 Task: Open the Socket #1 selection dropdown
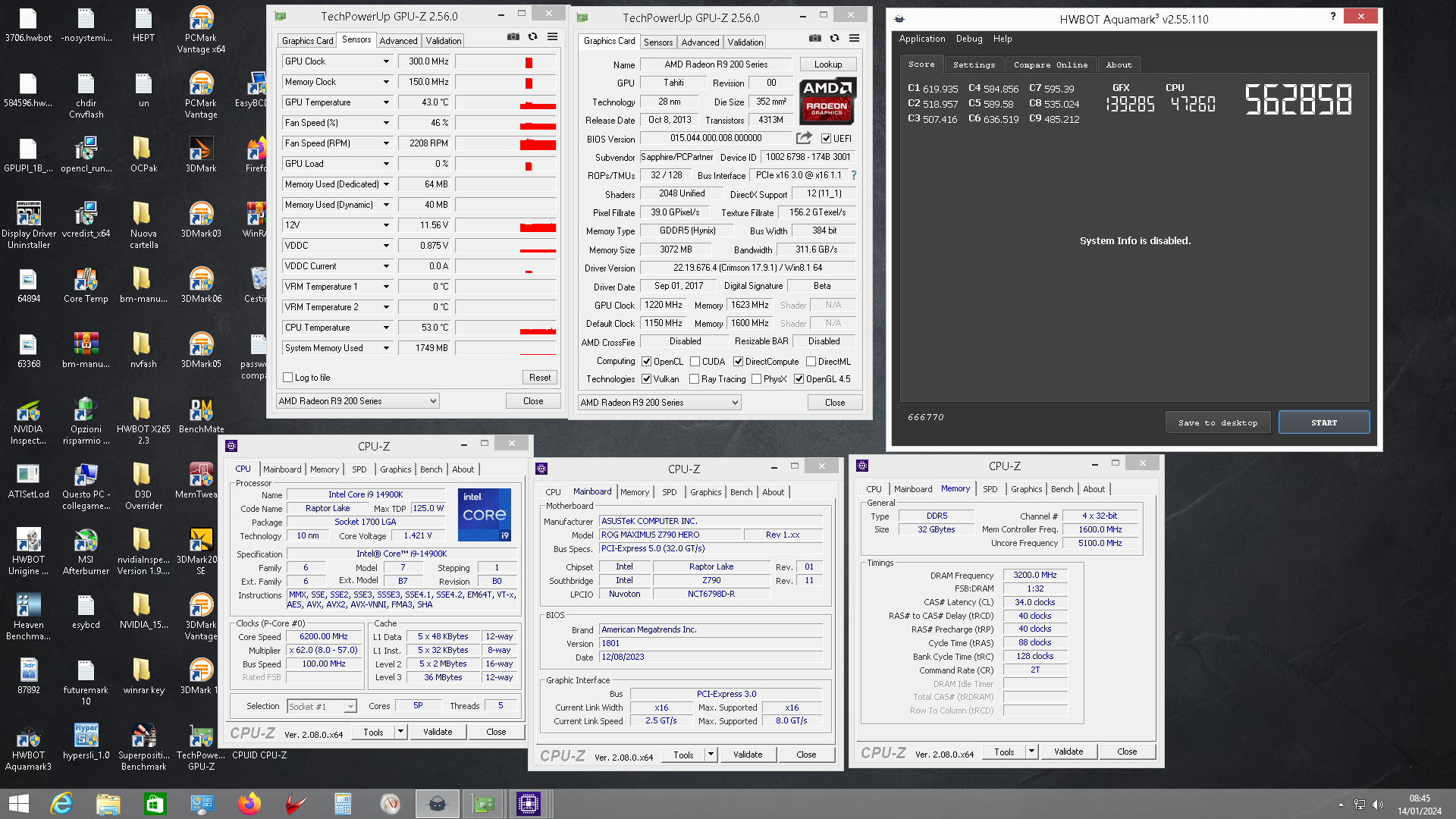point(322,706)
